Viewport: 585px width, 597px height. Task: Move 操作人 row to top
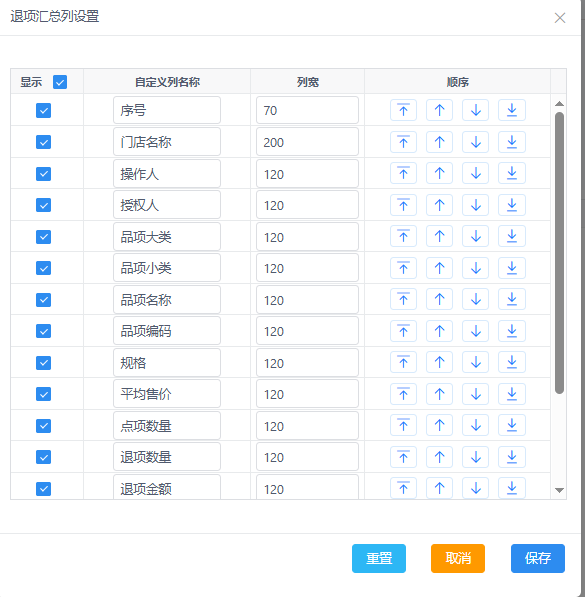(x=403, y=174)
